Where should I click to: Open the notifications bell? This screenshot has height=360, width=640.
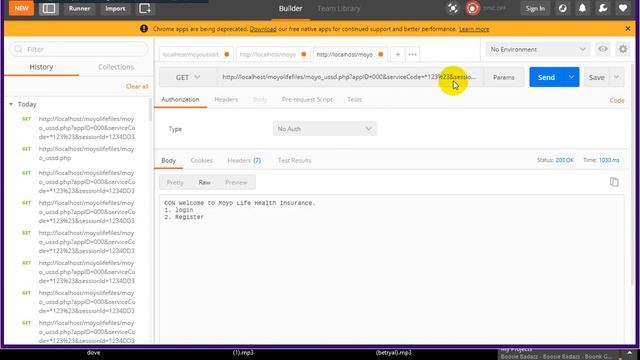[x=582, y=9]
